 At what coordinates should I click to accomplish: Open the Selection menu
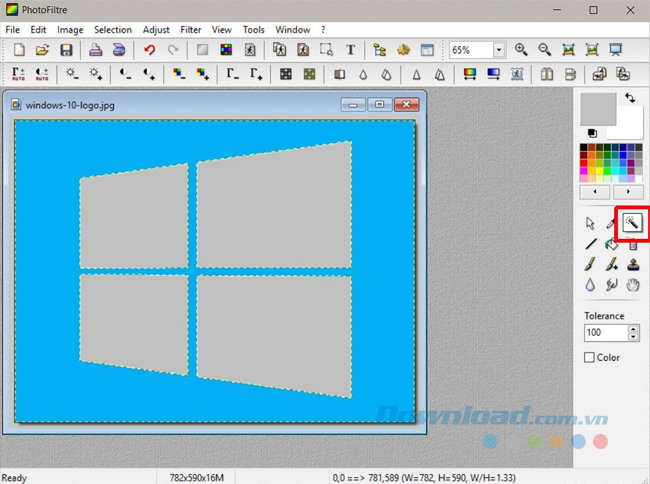click(x=113, y=30)
